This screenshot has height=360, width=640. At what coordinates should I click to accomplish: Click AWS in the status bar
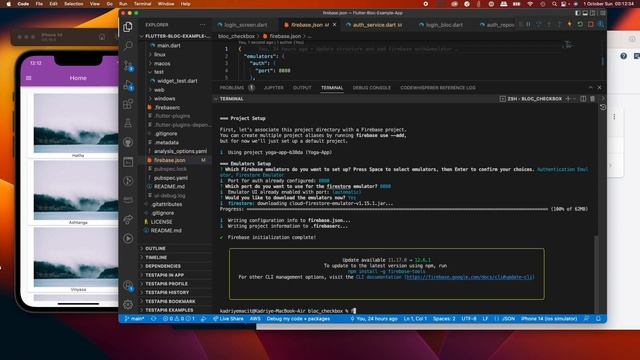click(255, 318)
